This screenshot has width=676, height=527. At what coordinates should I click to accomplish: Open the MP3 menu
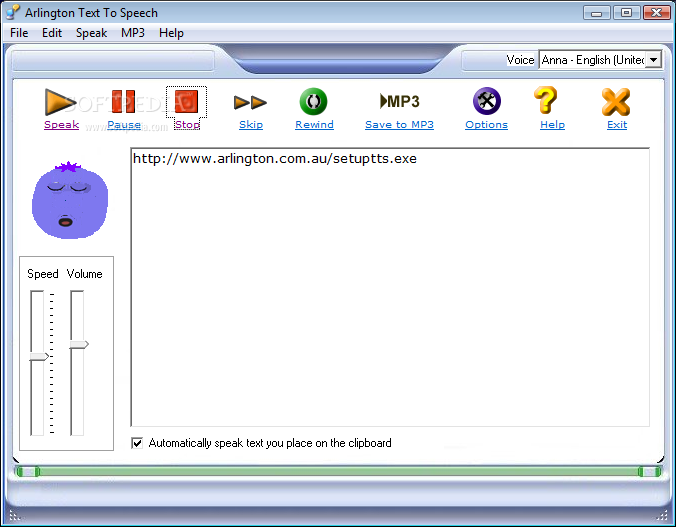coord(133,33)
